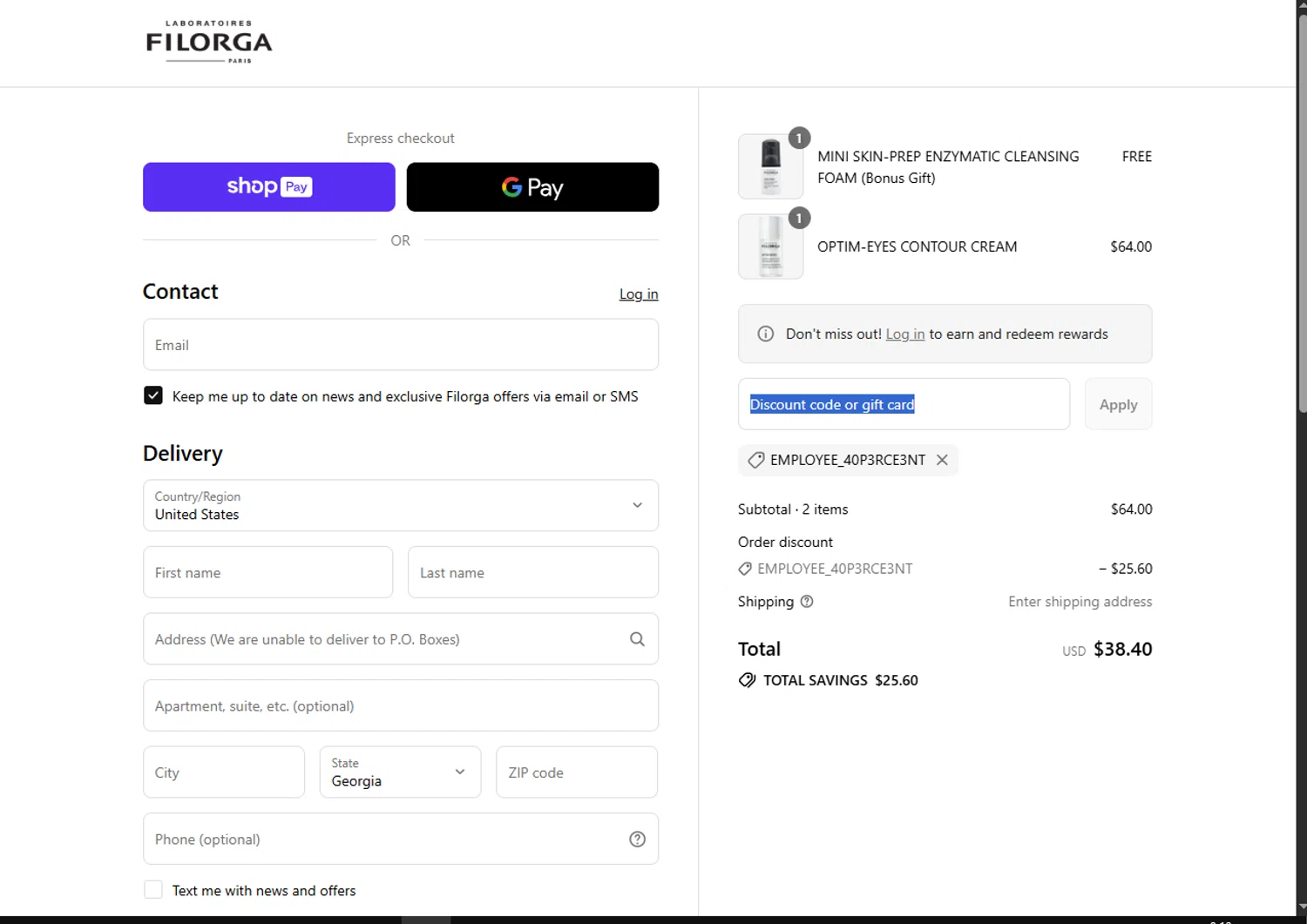
Task: Click the Total Savings tag icon
Action: point(747,680)
